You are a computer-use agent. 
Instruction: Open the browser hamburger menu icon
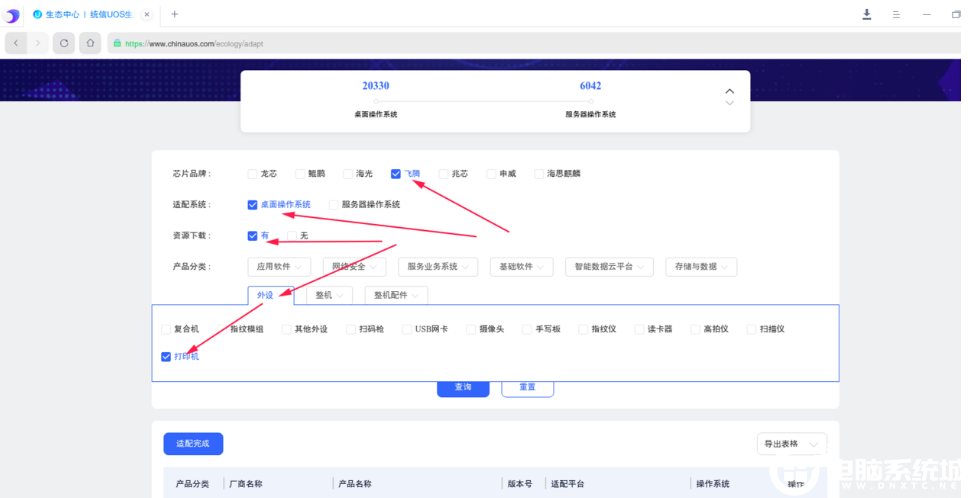pos(897,14)
